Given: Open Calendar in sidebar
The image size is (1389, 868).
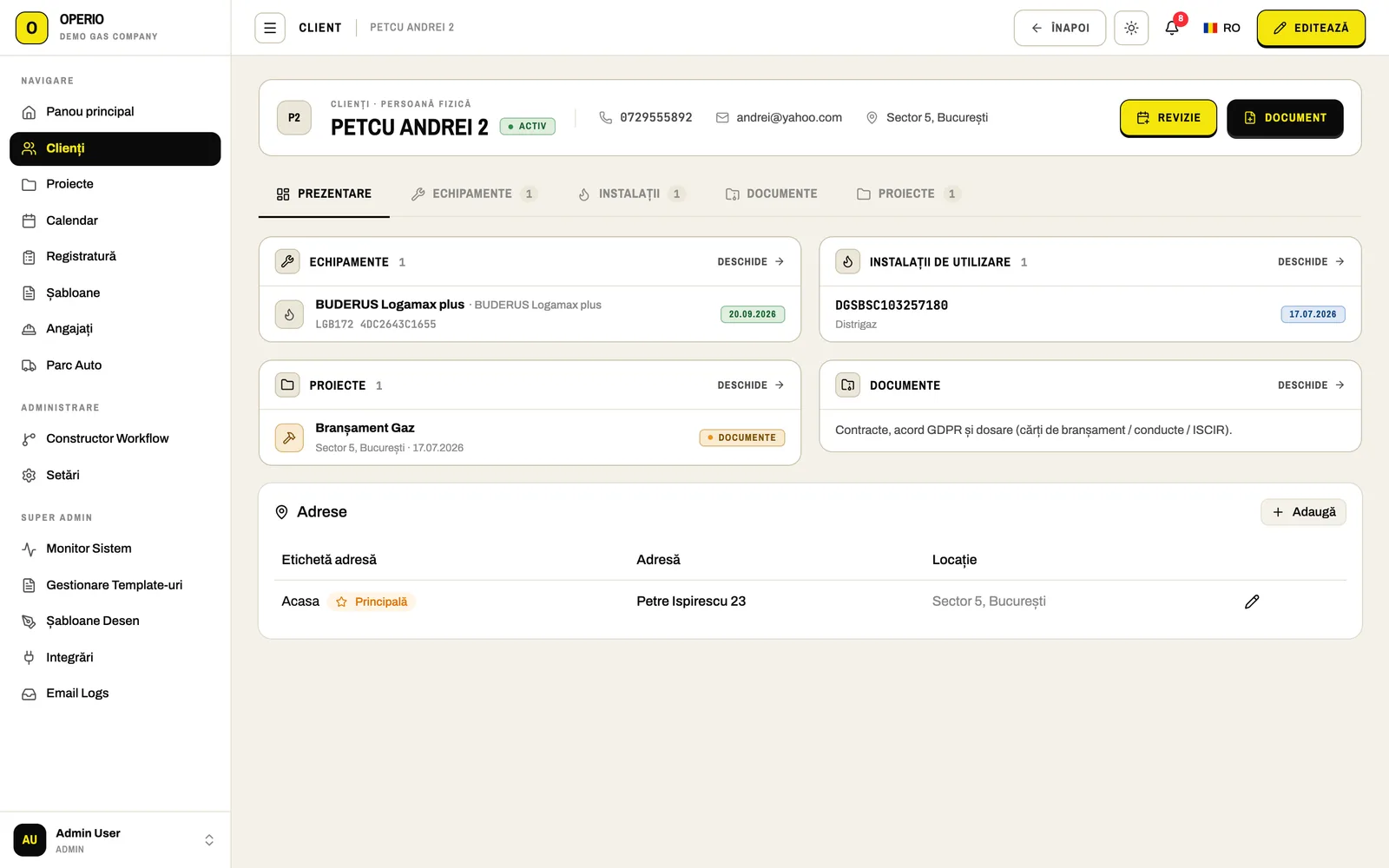Looking at the screenshot, I should pyautogui.click(x=115, y=220).
